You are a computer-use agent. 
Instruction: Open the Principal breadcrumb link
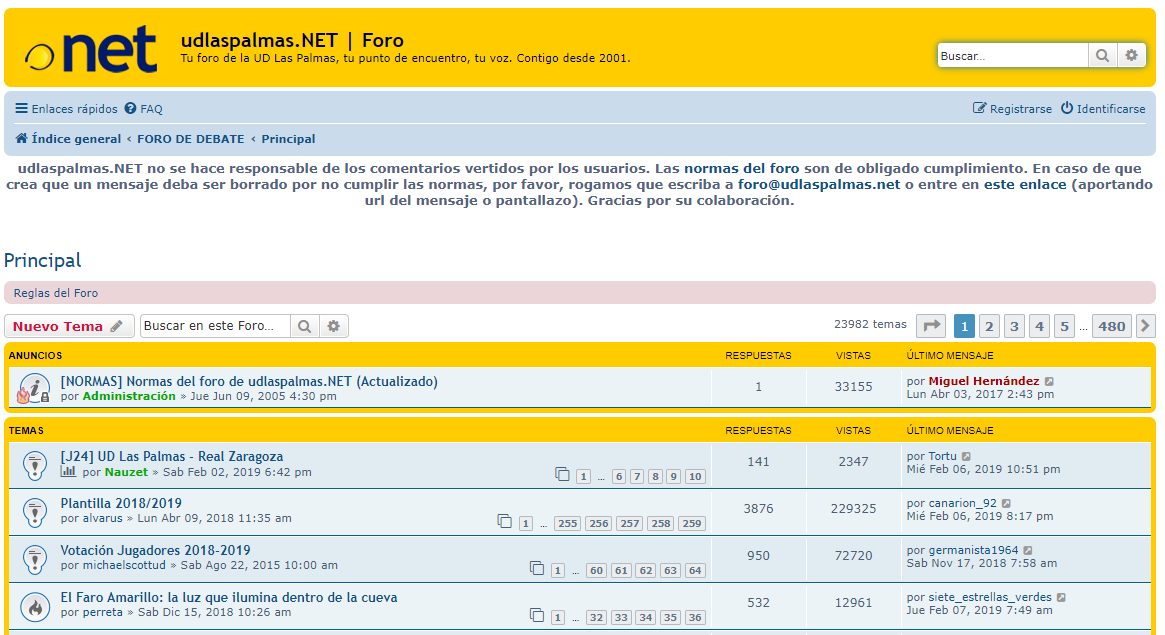coord(288,139)
